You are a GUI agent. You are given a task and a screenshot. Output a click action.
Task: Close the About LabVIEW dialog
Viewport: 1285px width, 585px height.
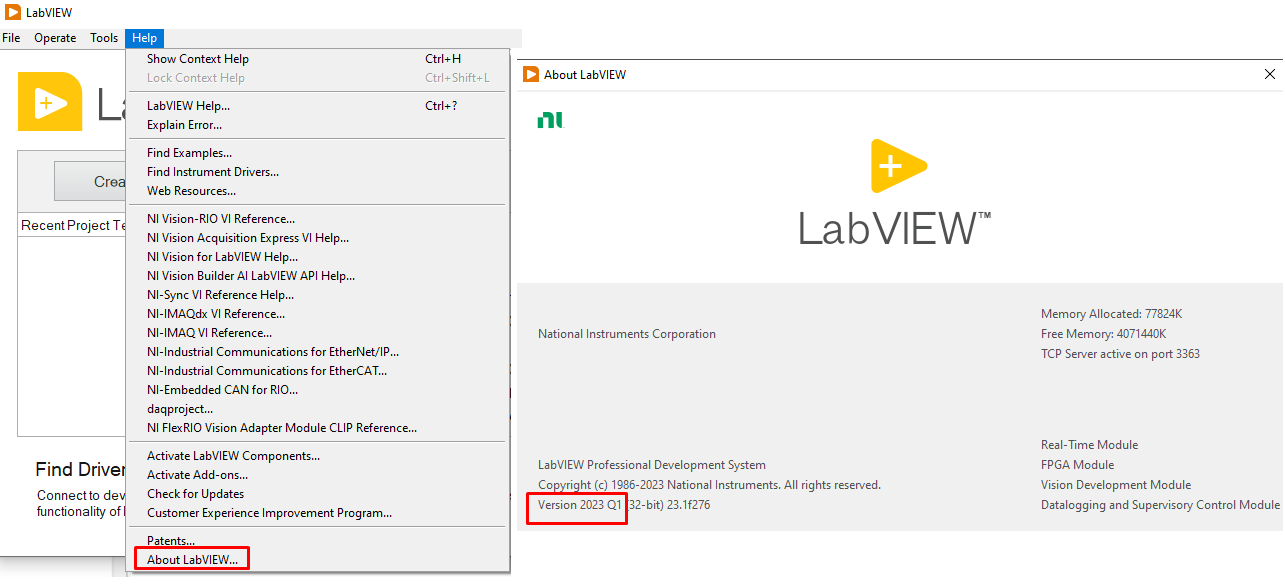tap(1270, 74)
